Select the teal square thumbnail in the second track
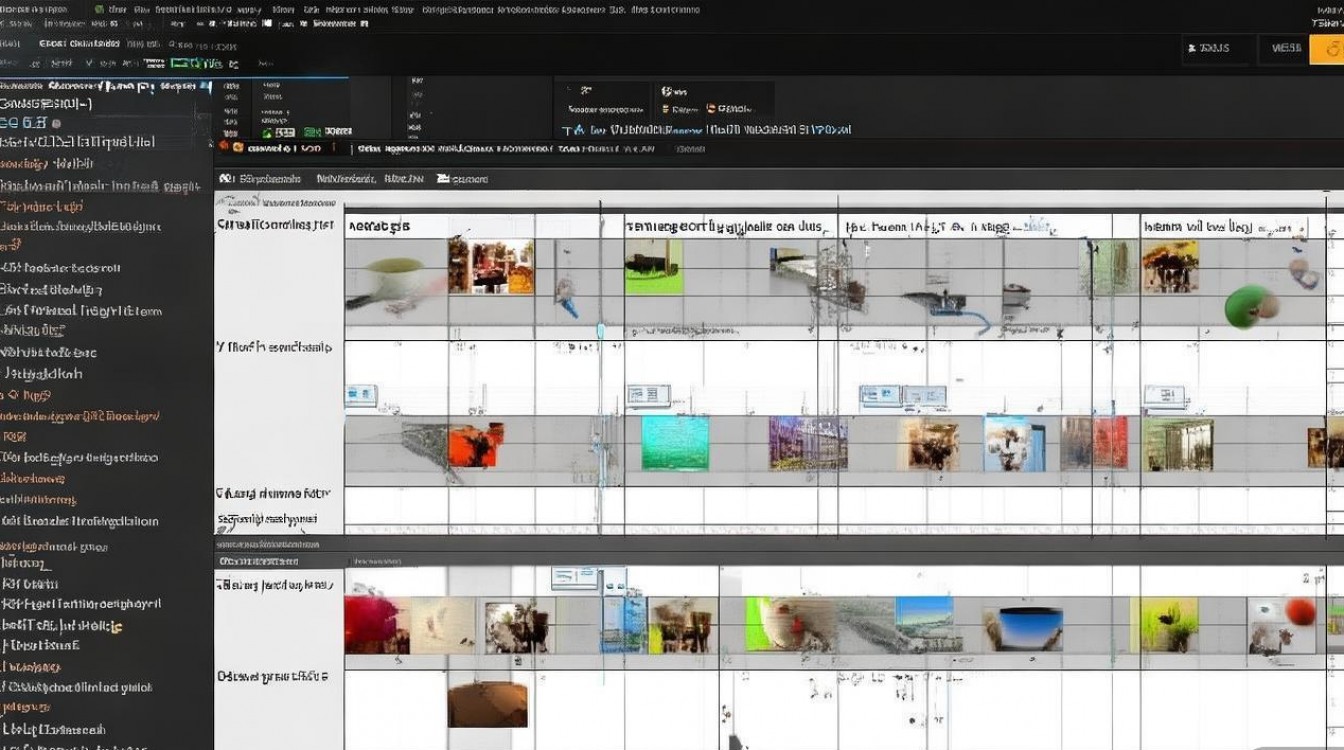1344x750 pixels. [x=674, y=443]
